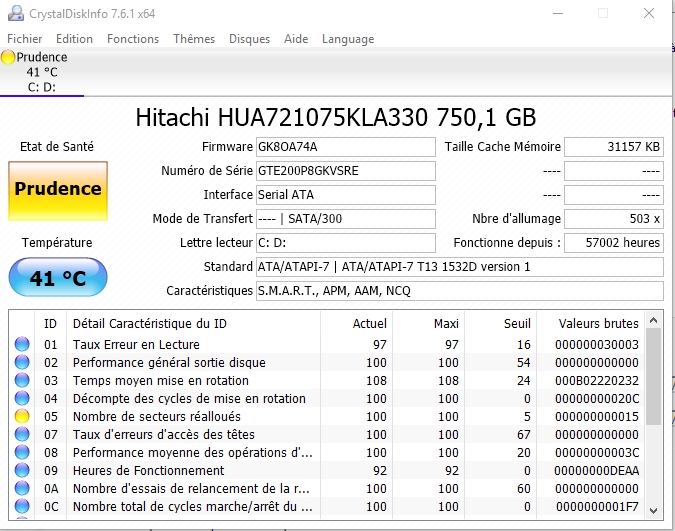The image size is (675, 531).
Task: Click raw value 0000000001F7
Action: 597,507
